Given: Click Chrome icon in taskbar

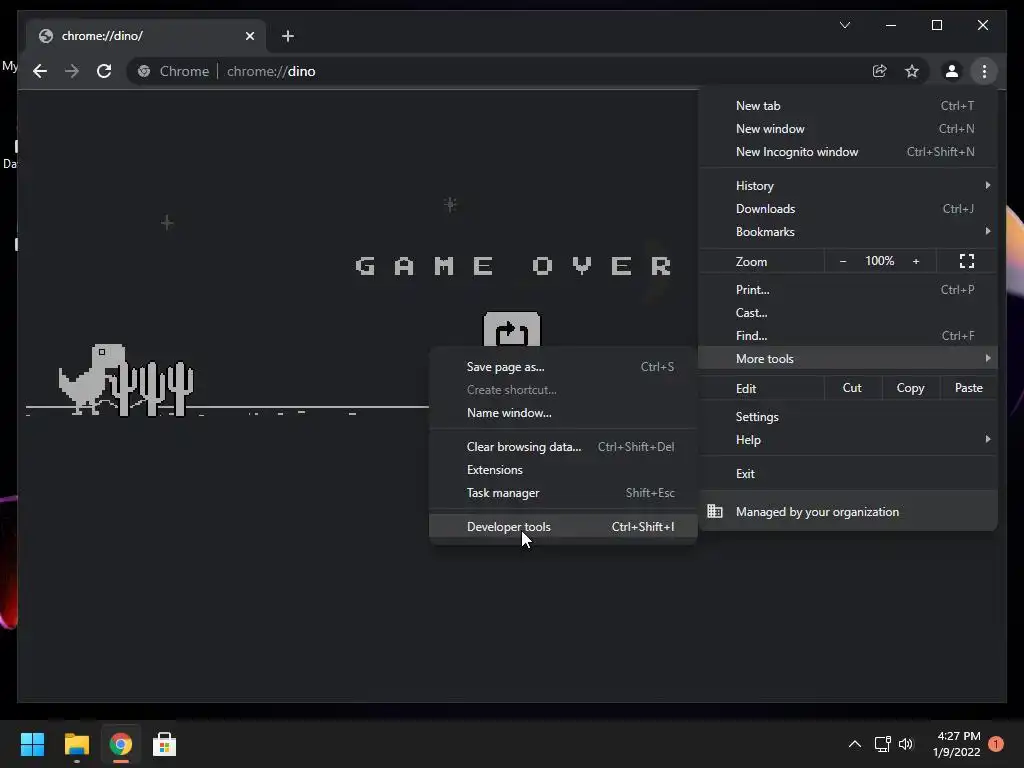Looking at the screenshot, I should (120, 744).
